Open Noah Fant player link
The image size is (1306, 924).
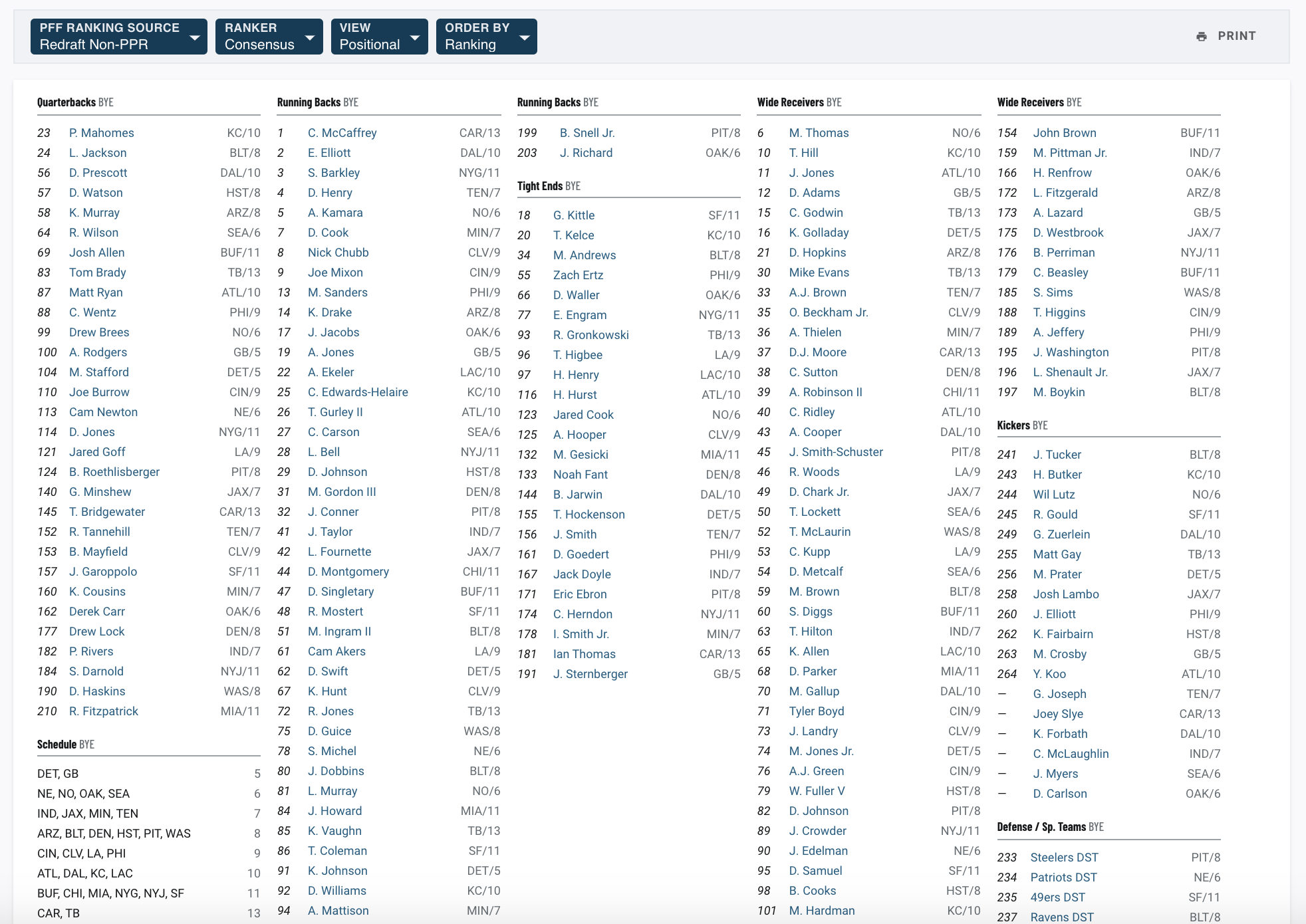click(x=581, y=475)
